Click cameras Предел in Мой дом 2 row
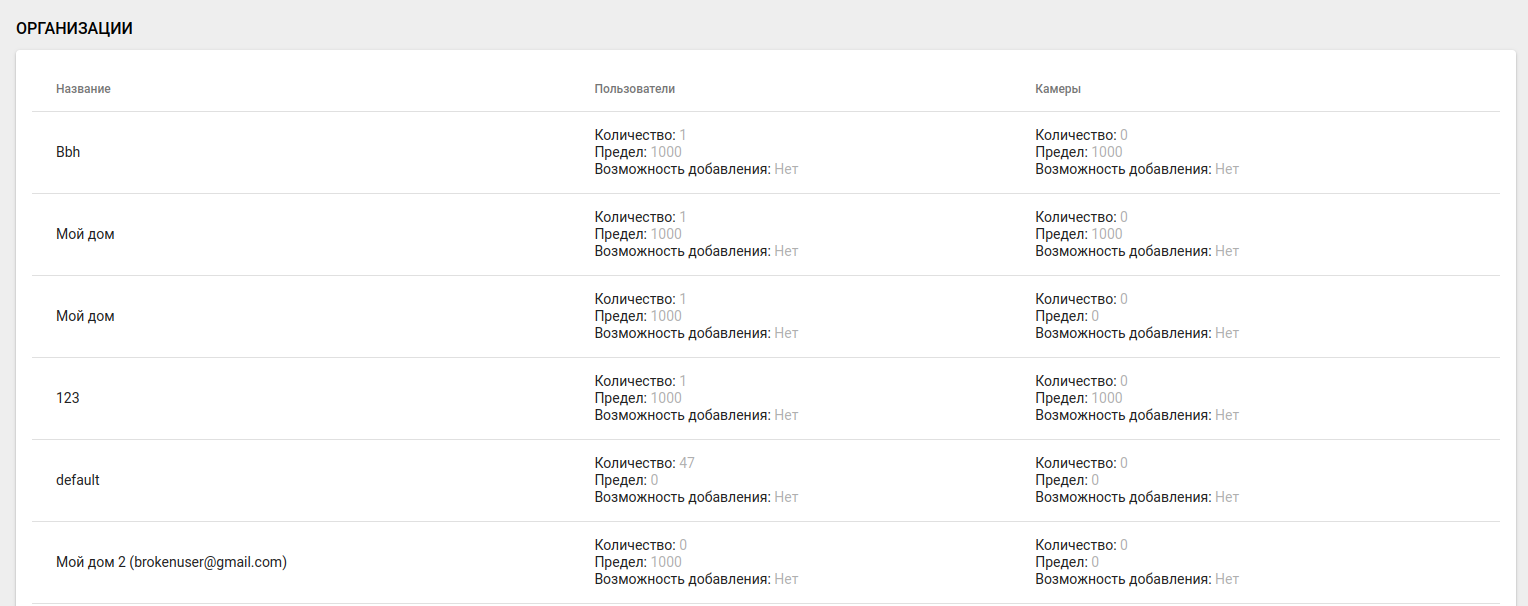 point(1095,562)
